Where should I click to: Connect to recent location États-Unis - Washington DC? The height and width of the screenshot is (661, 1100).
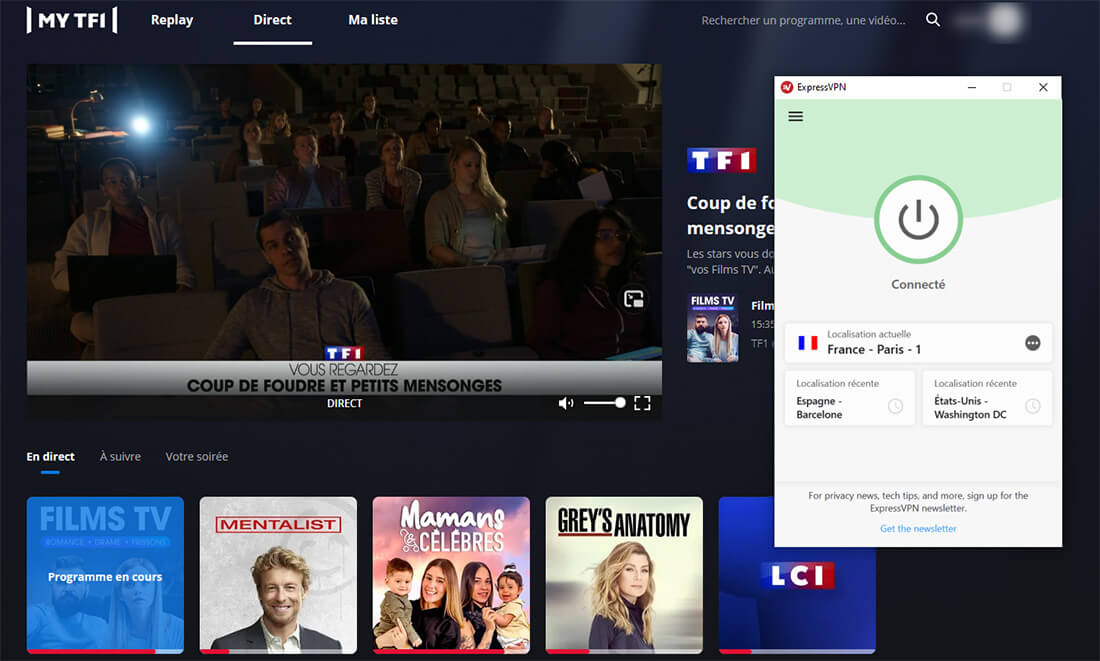click(987, 399)
